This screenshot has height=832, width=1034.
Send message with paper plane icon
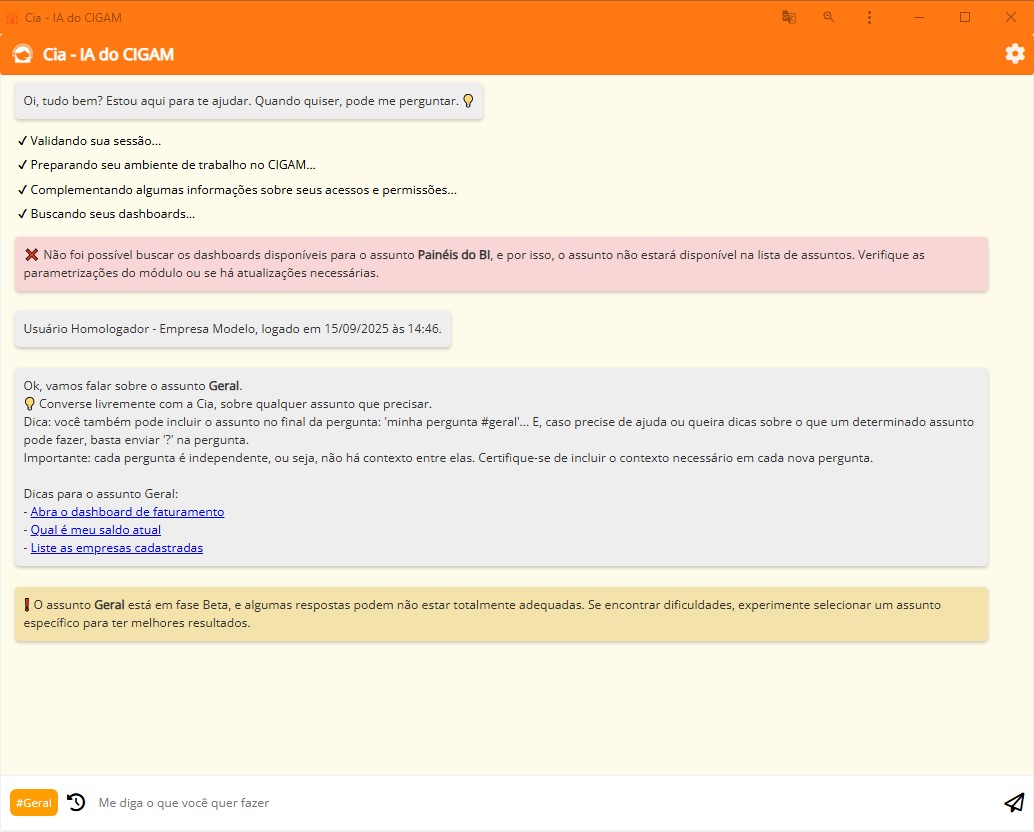(x=1014, y=802)
